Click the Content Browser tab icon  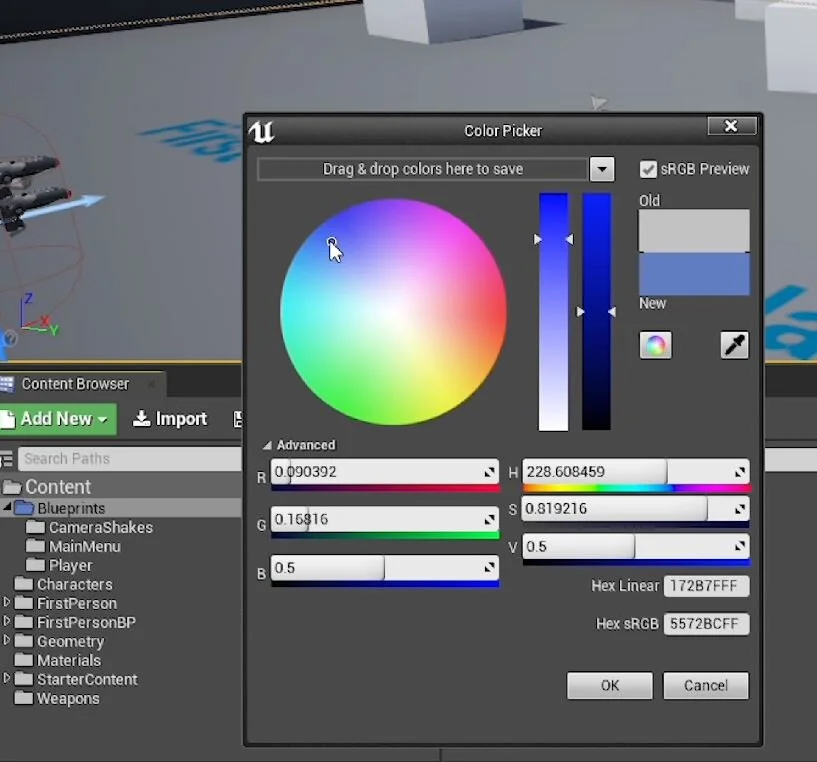tap(10, 383)
